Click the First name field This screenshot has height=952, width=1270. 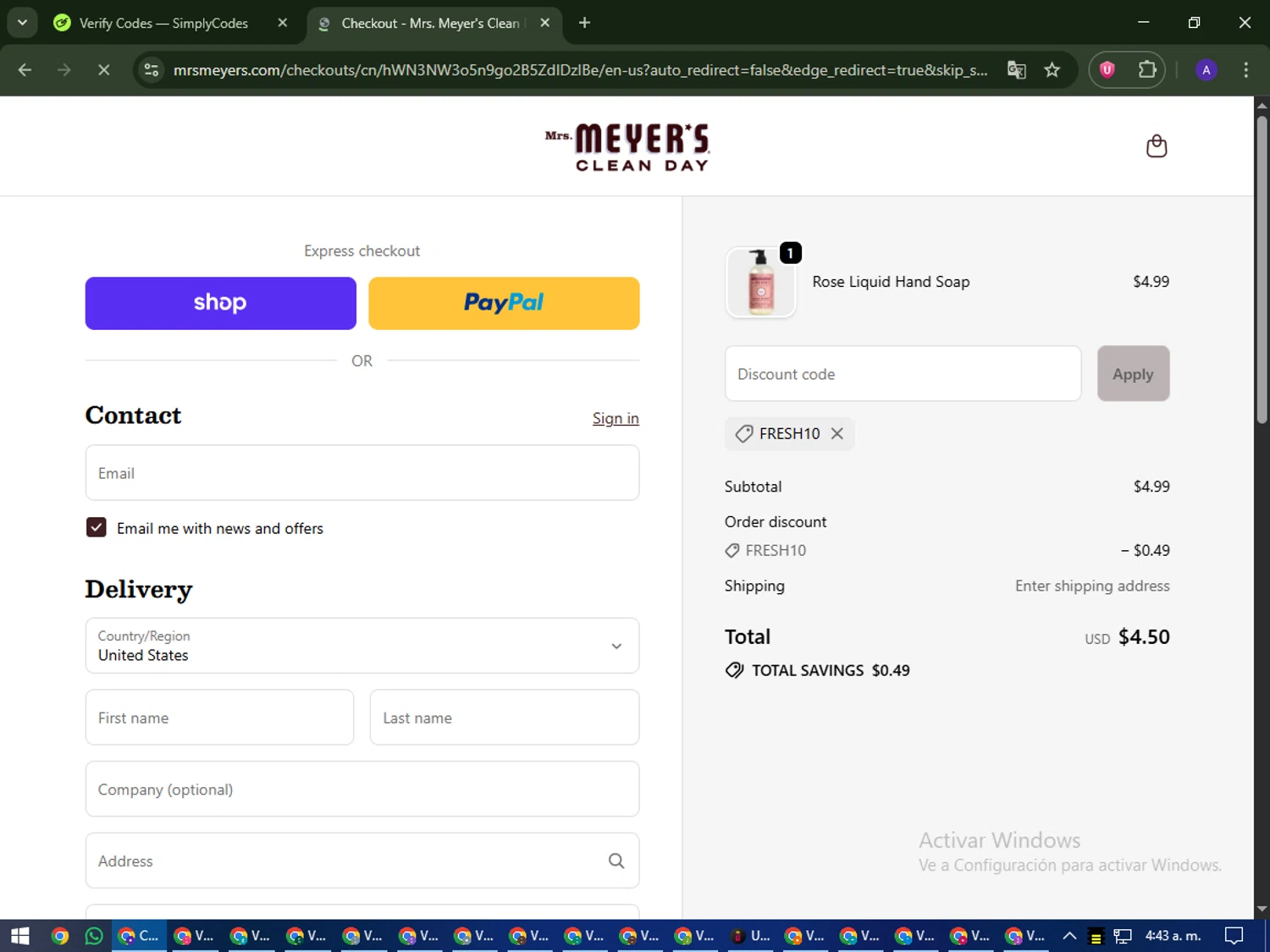pos(219,718)
